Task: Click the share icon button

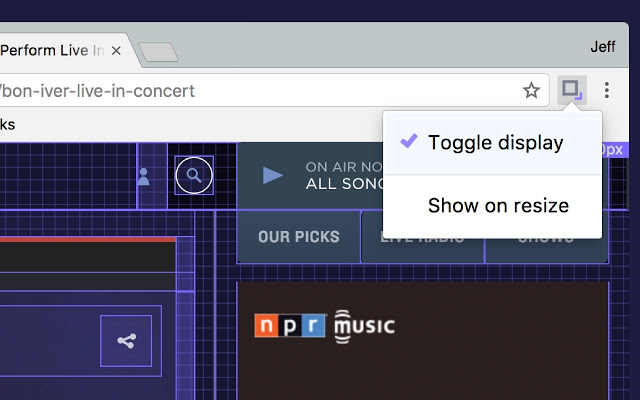Action: tap(126, 341)
